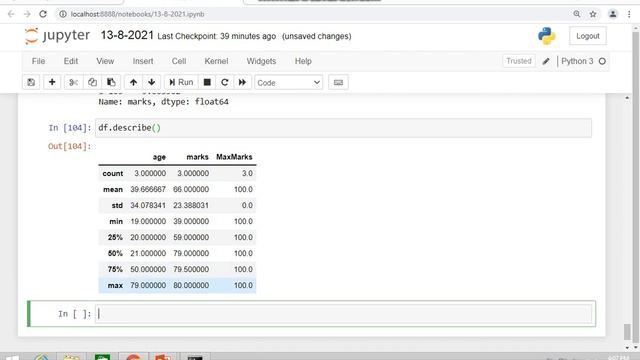This screenshot has height=360, width=640.
Task: Click the browser back arrow
Action: pos(11,14)
